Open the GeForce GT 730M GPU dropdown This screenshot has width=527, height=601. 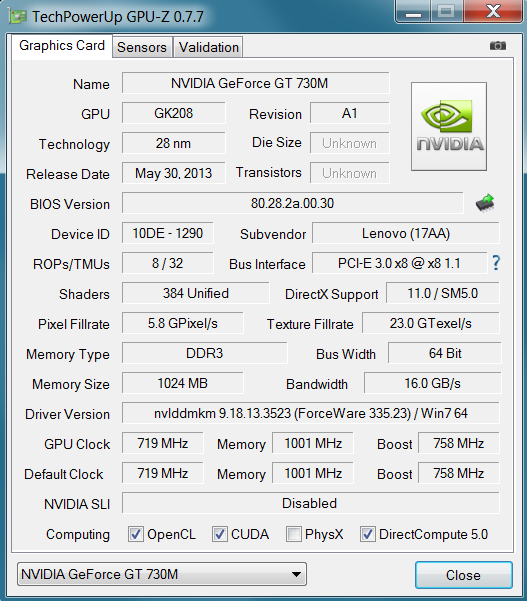[162, 574]
